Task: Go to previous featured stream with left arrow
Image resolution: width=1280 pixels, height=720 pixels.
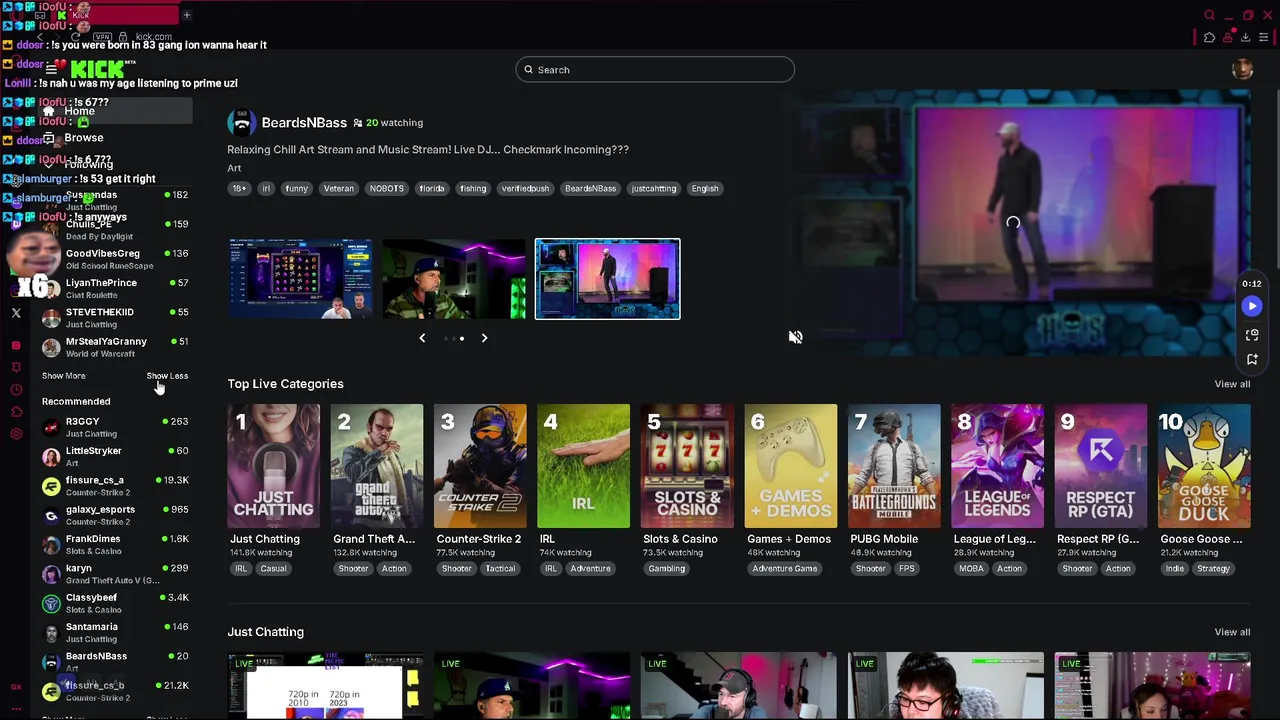Action: pyautogui.click(x=422, y=338)
